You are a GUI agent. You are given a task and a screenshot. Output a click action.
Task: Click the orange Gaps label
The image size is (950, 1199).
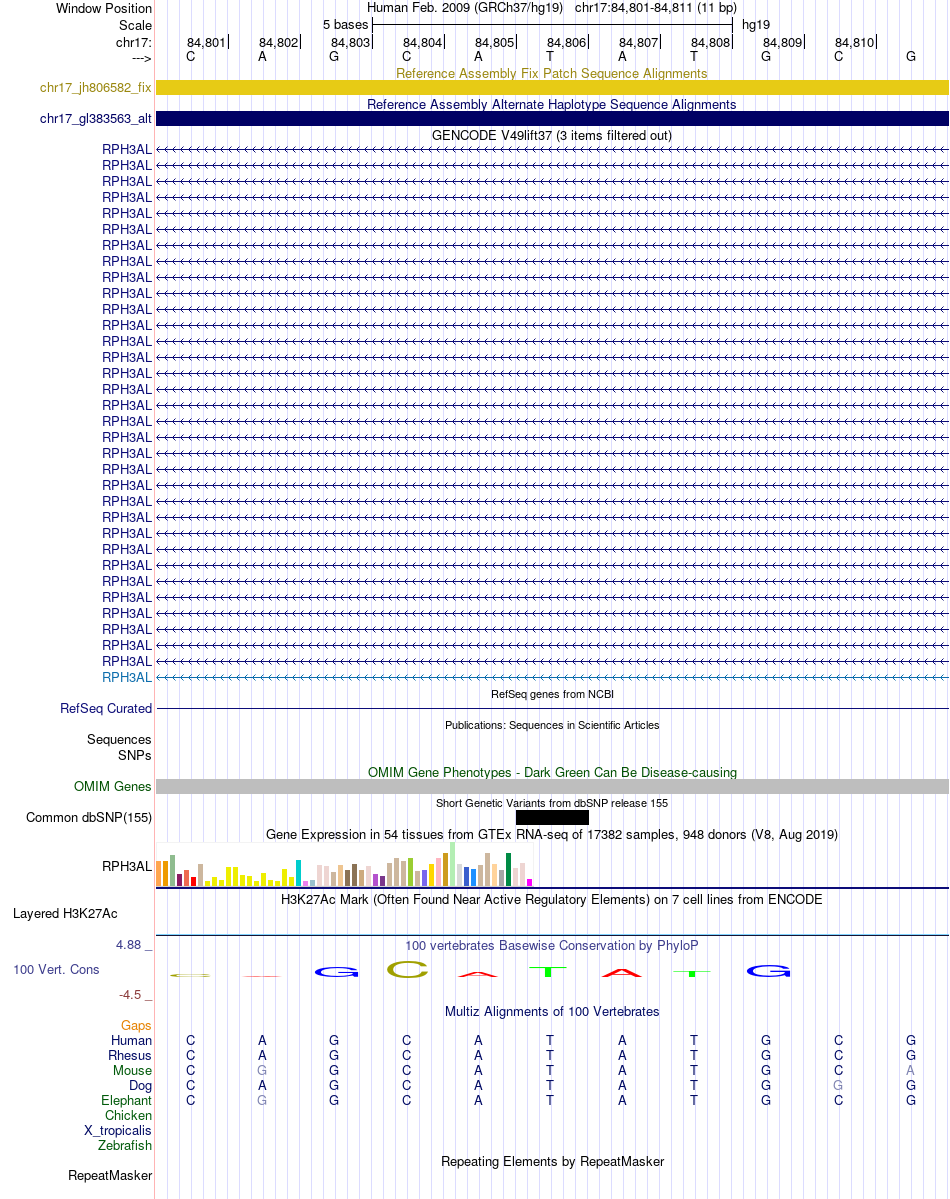tap(136, 1025)
